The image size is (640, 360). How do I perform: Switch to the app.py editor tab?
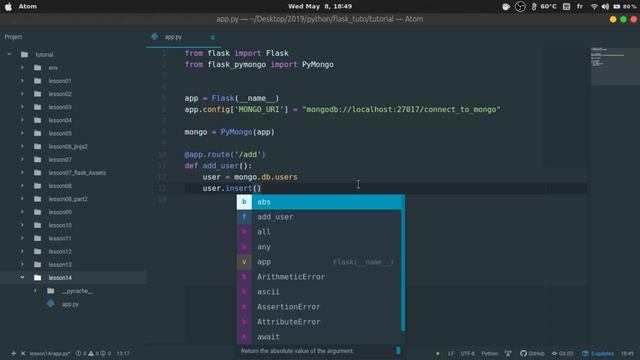183,37
